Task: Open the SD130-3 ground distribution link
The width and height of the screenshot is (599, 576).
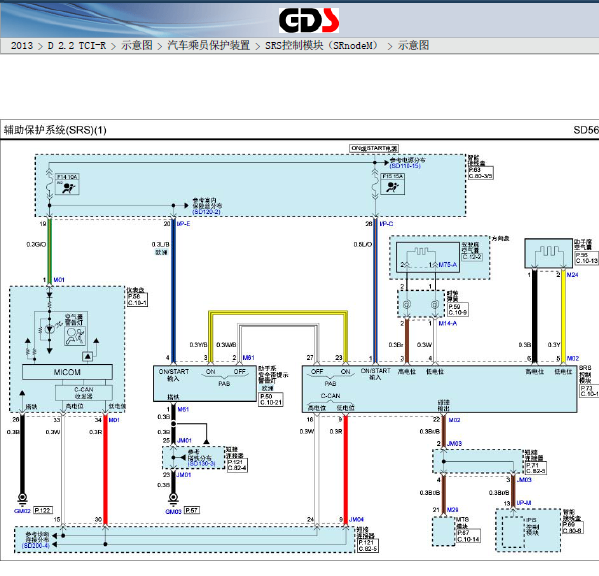Action: (x=201, y=464)
